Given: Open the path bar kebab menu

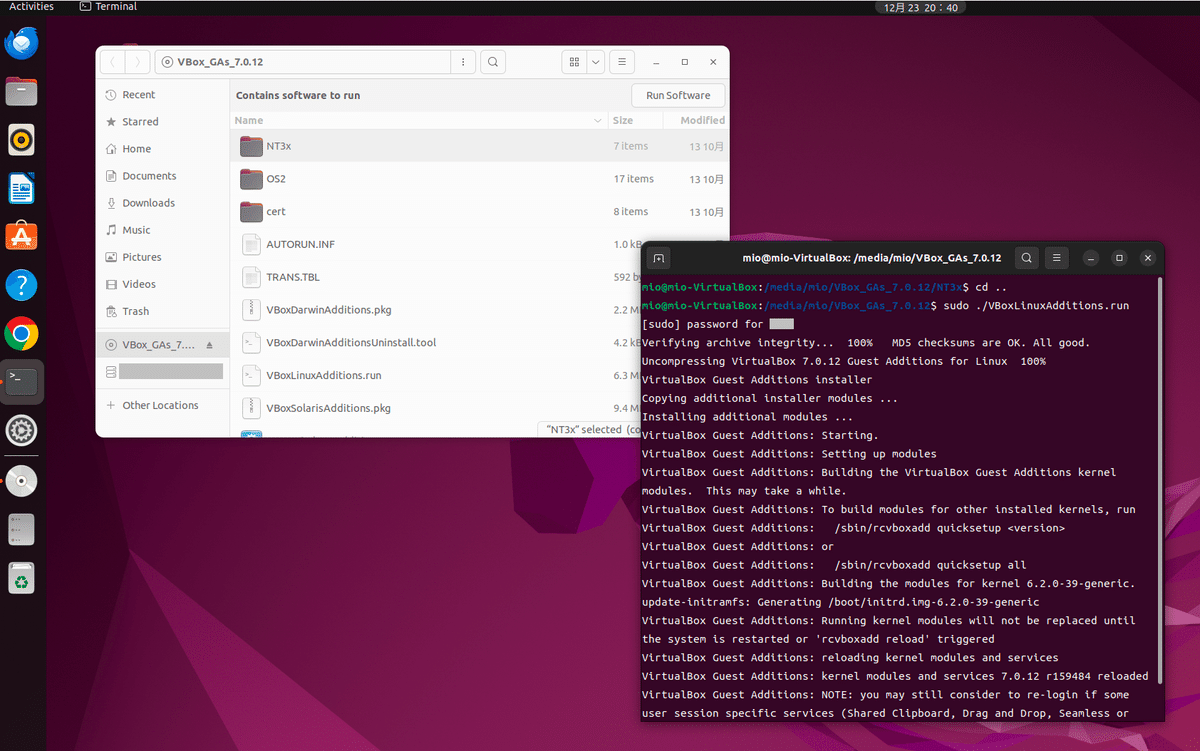Looking at the screenshot, I should (462, 62).
